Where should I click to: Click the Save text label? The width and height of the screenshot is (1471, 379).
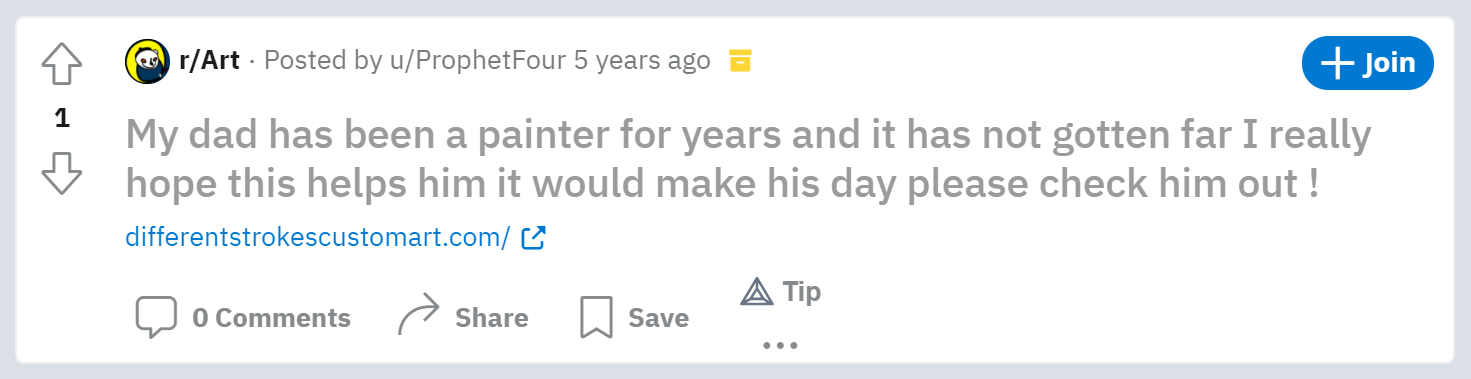pyautogui.click(x=658, y=318)
